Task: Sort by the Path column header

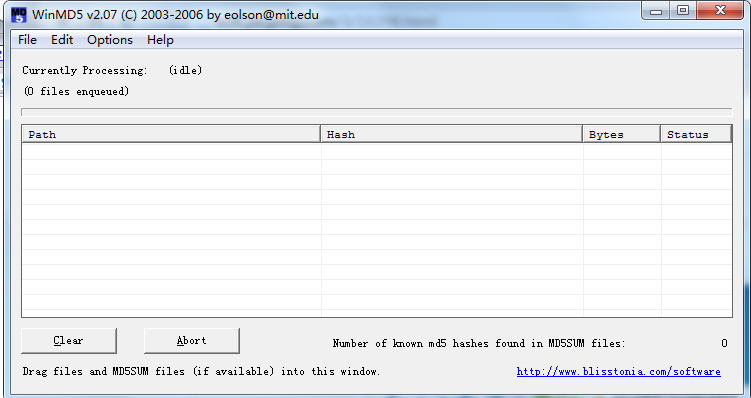Action: [x=171, y=134]
